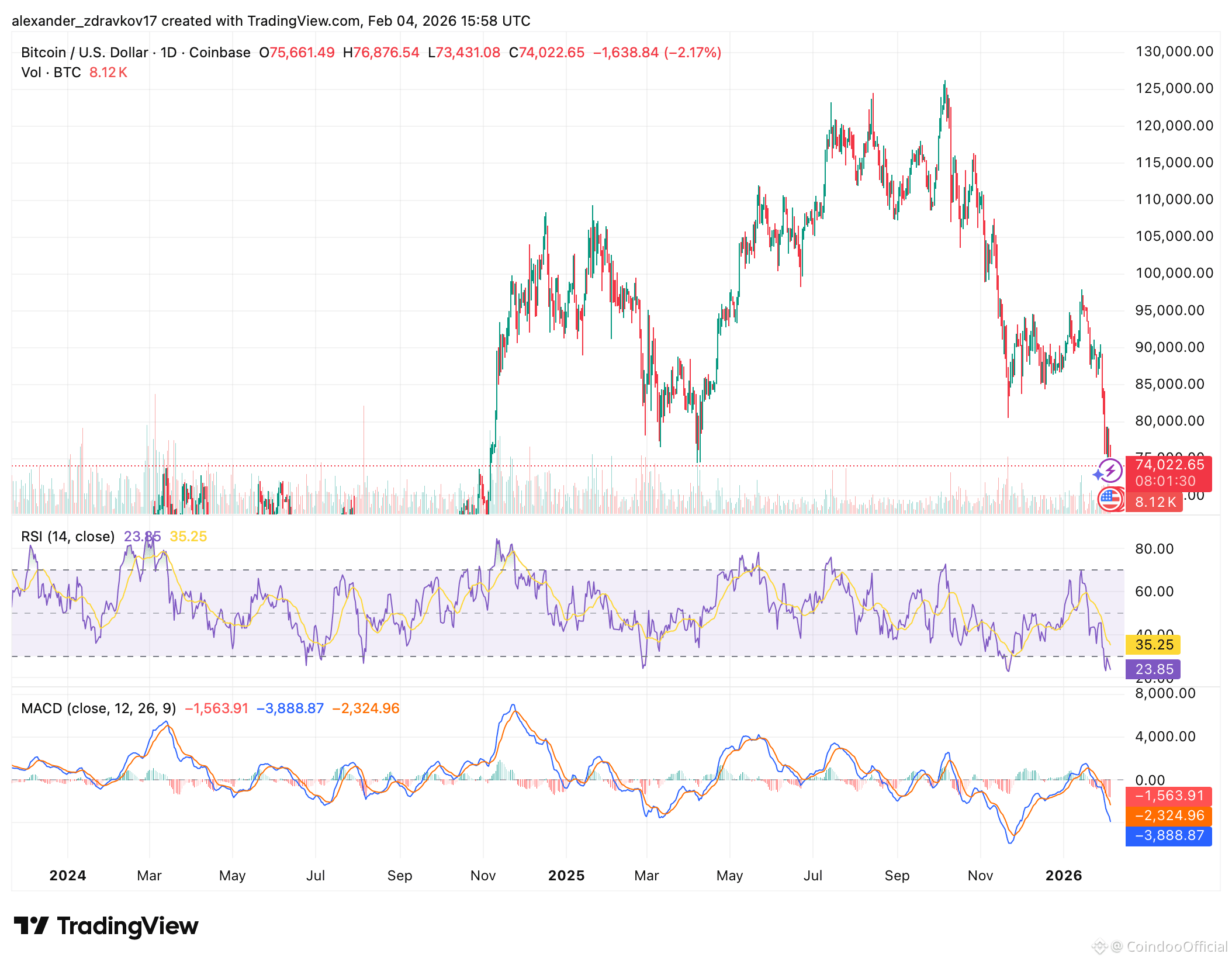Image resolution: width=1232 pixels, height=961 pixels.
Task: Click the yellow RSI 35.25 axis label
Action: click(x=1153, y=645)
